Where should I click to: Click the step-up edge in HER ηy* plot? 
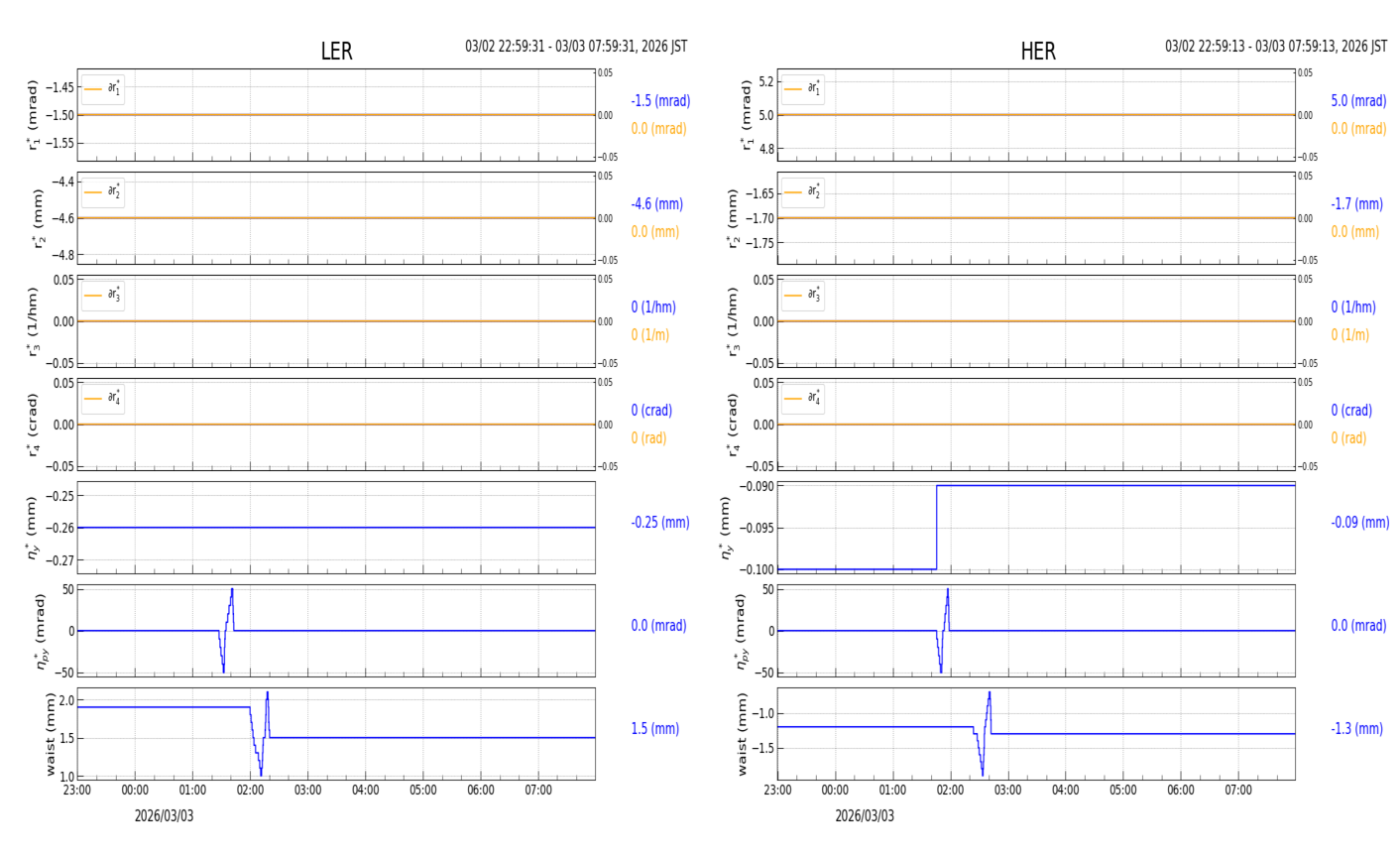936,527
